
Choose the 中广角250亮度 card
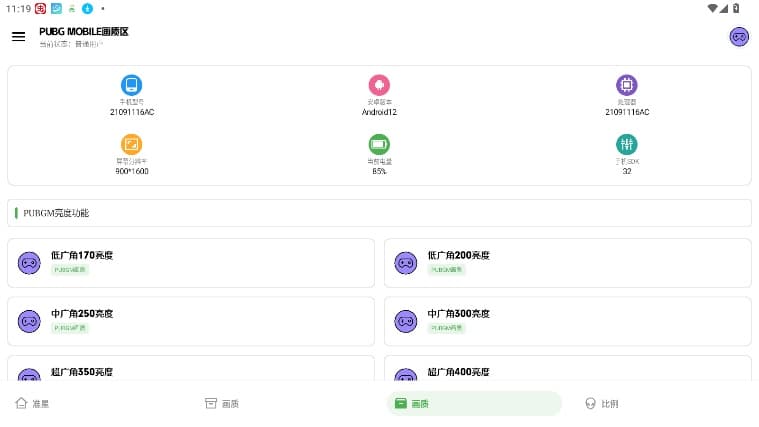tap(191, 321)
